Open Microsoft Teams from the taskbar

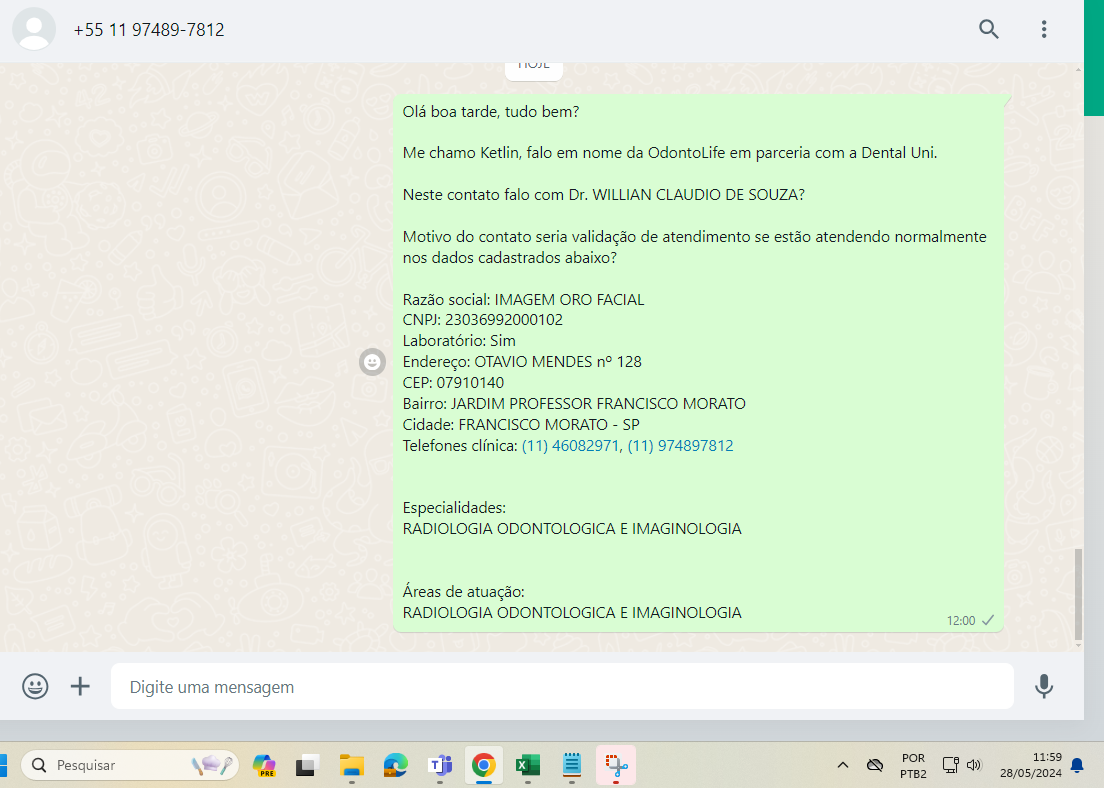coord(440,765)
